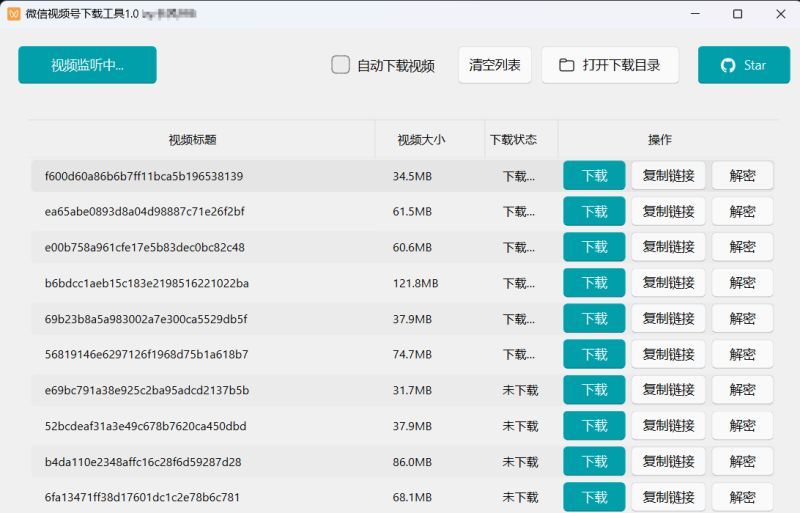Click the 视频大小 column header

point(421,140)
